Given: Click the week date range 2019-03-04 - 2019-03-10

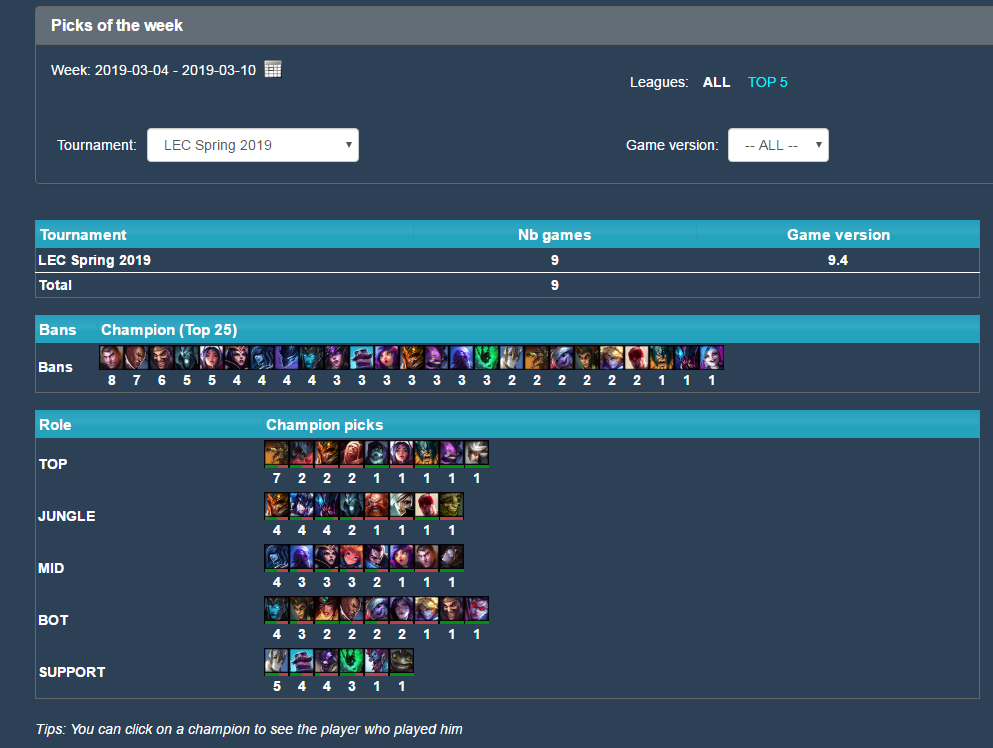Looking at the screenshot, I should click(175, 70).
